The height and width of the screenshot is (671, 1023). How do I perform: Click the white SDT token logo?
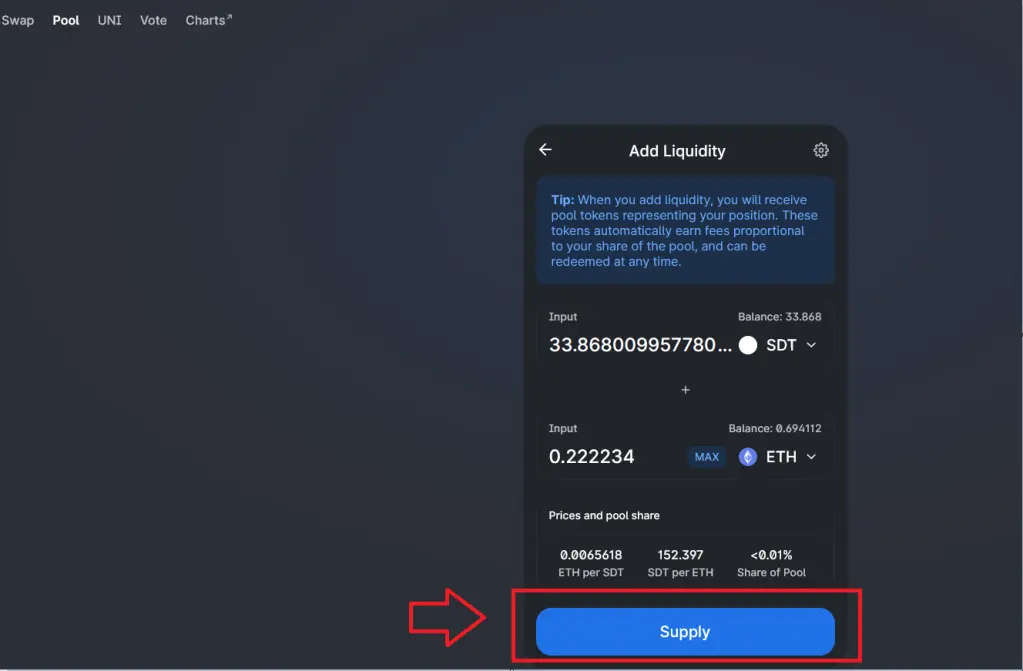(748, 345)
